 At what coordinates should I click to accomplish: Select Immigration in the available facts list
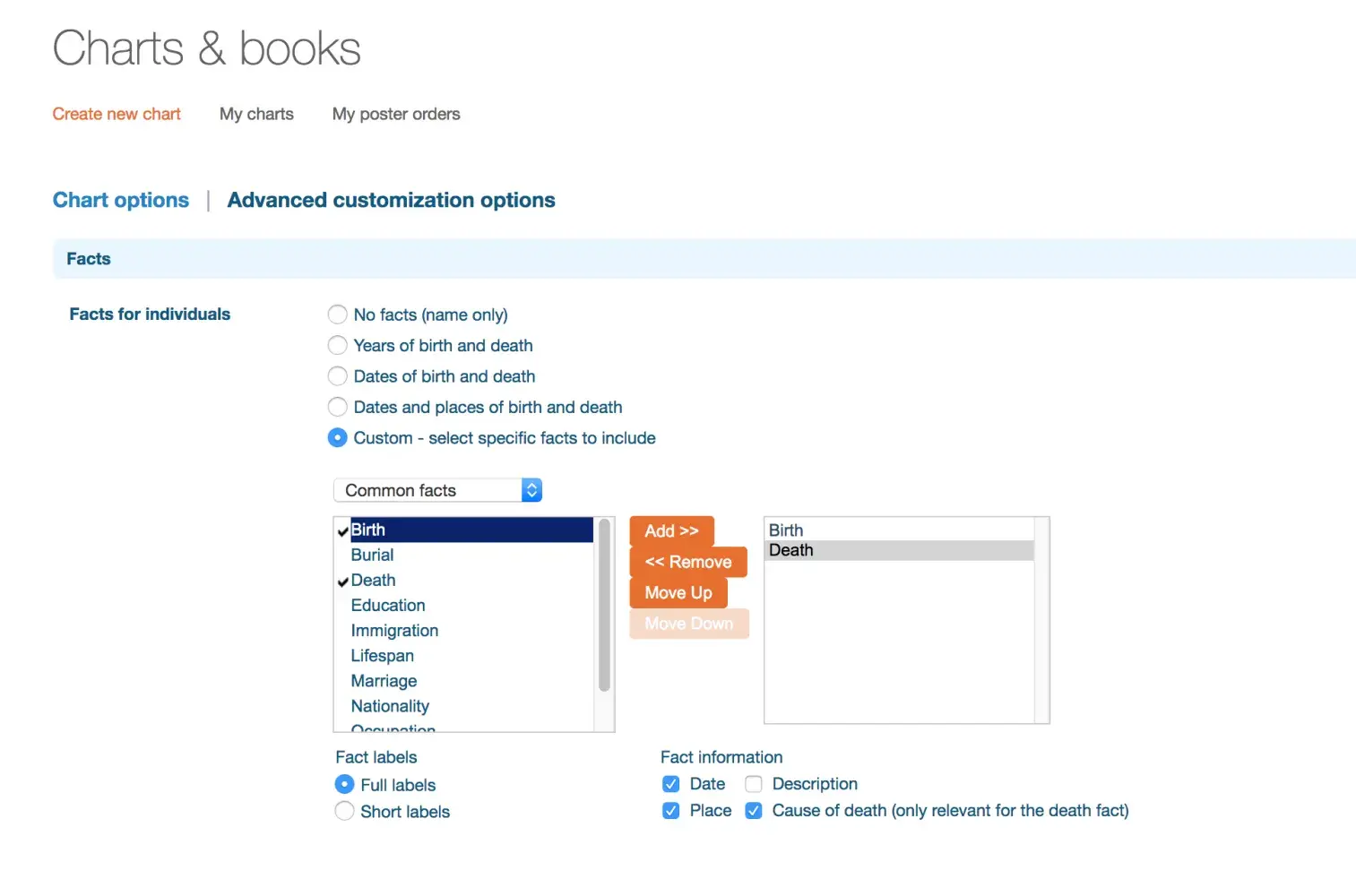coord(394,631)
